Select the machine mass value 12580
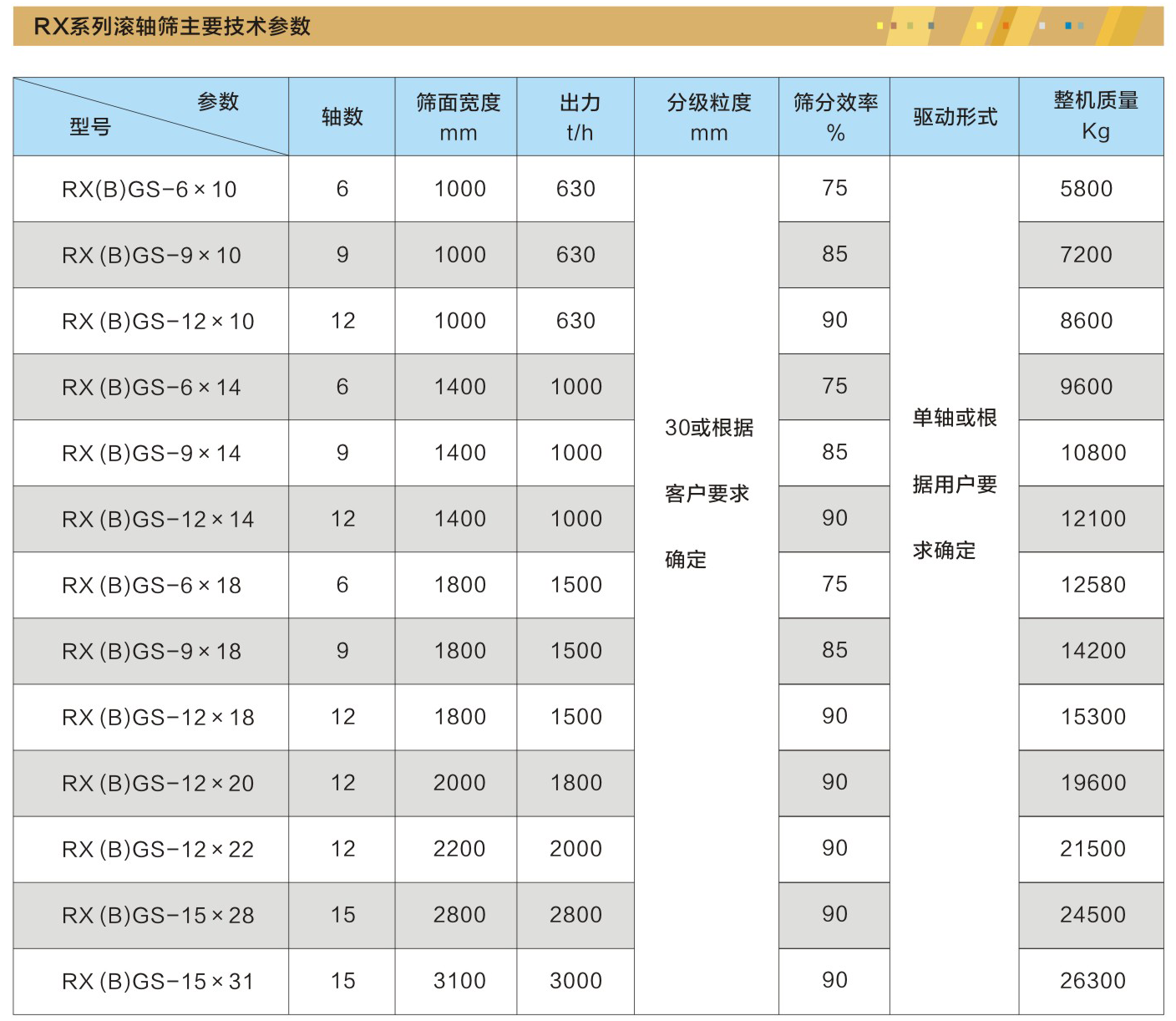 click(x=1092, y=585)
